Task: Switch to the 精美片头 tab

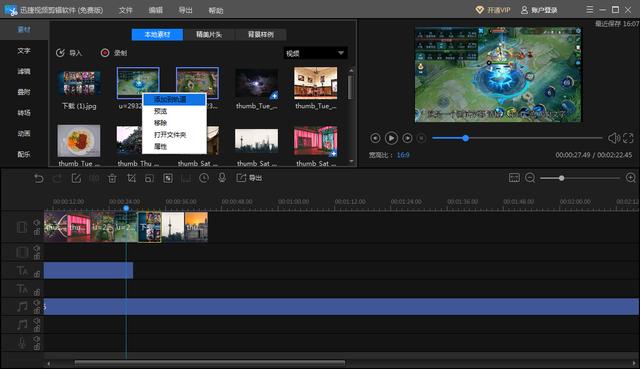Action: [209, 35]
